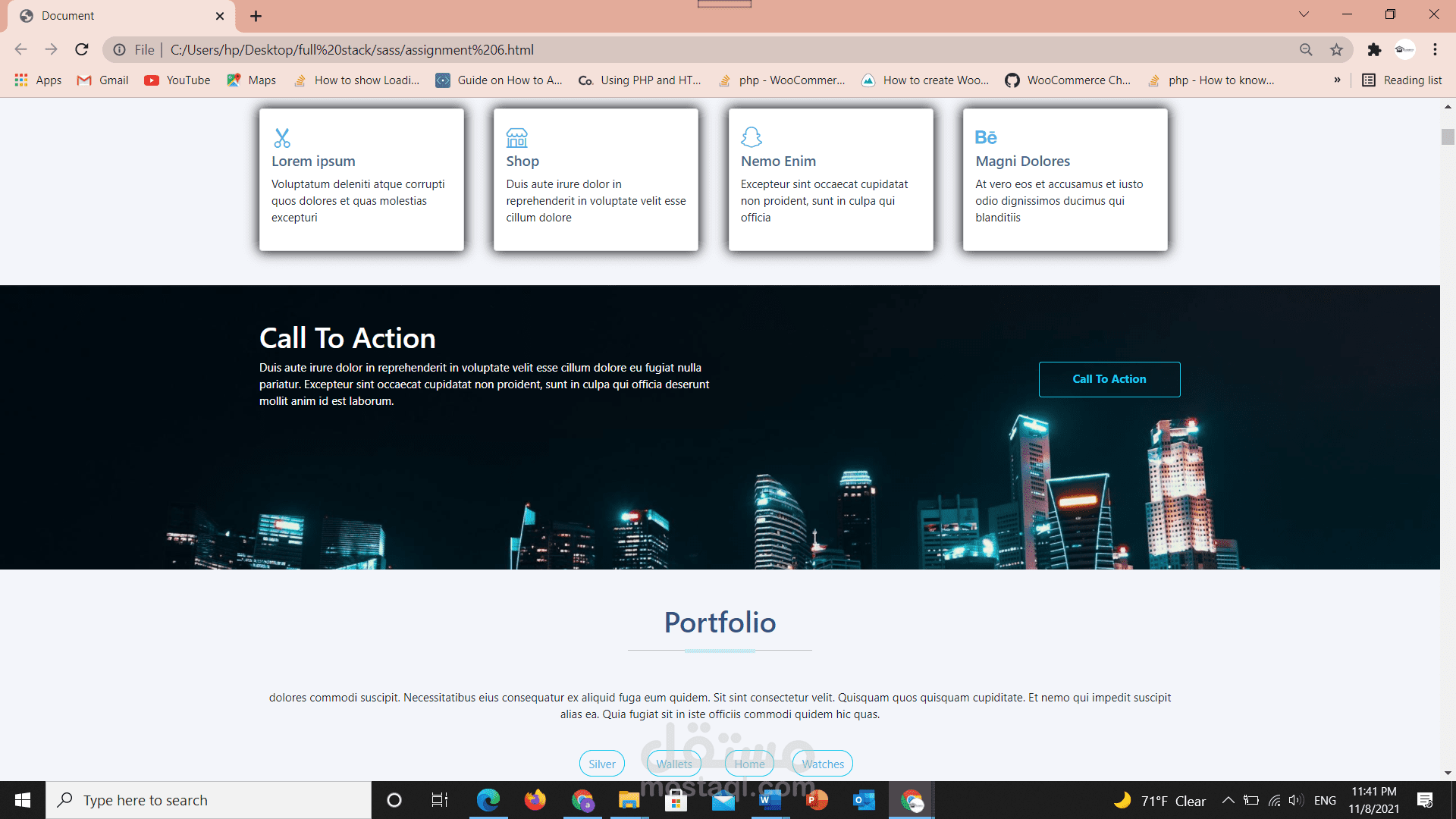Open Microsoft Word from the taskbar
Viewport: 1456px width, 819px height.
point(771,800)
